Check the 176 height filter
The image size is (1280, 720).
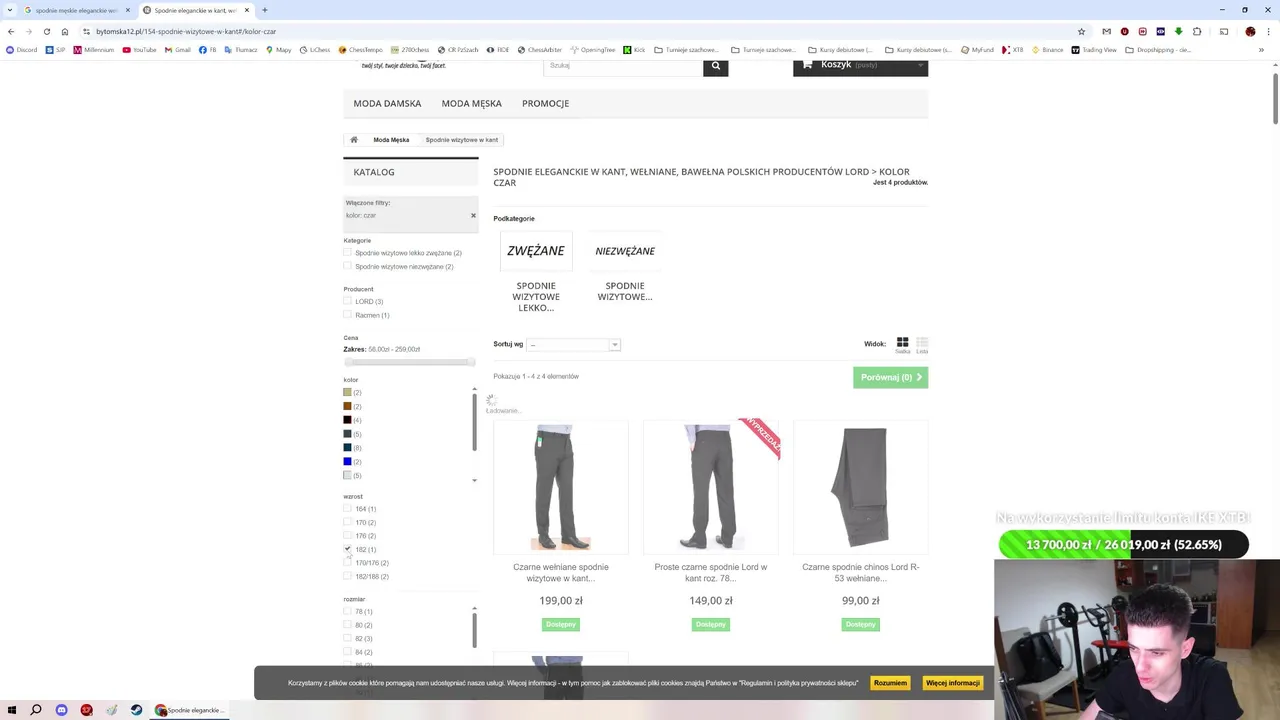[347, 536]
